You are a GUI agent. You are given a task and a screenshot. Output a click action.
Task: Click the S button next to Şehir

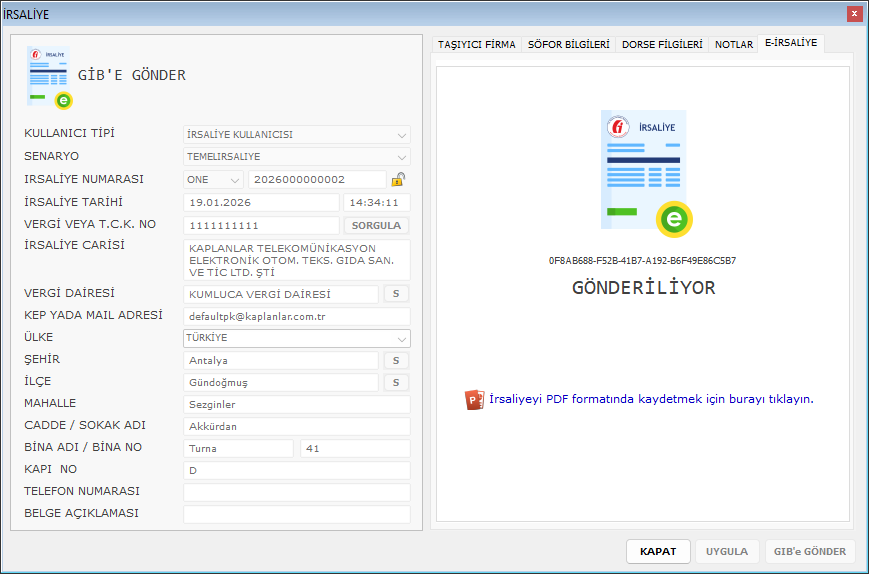396,360
